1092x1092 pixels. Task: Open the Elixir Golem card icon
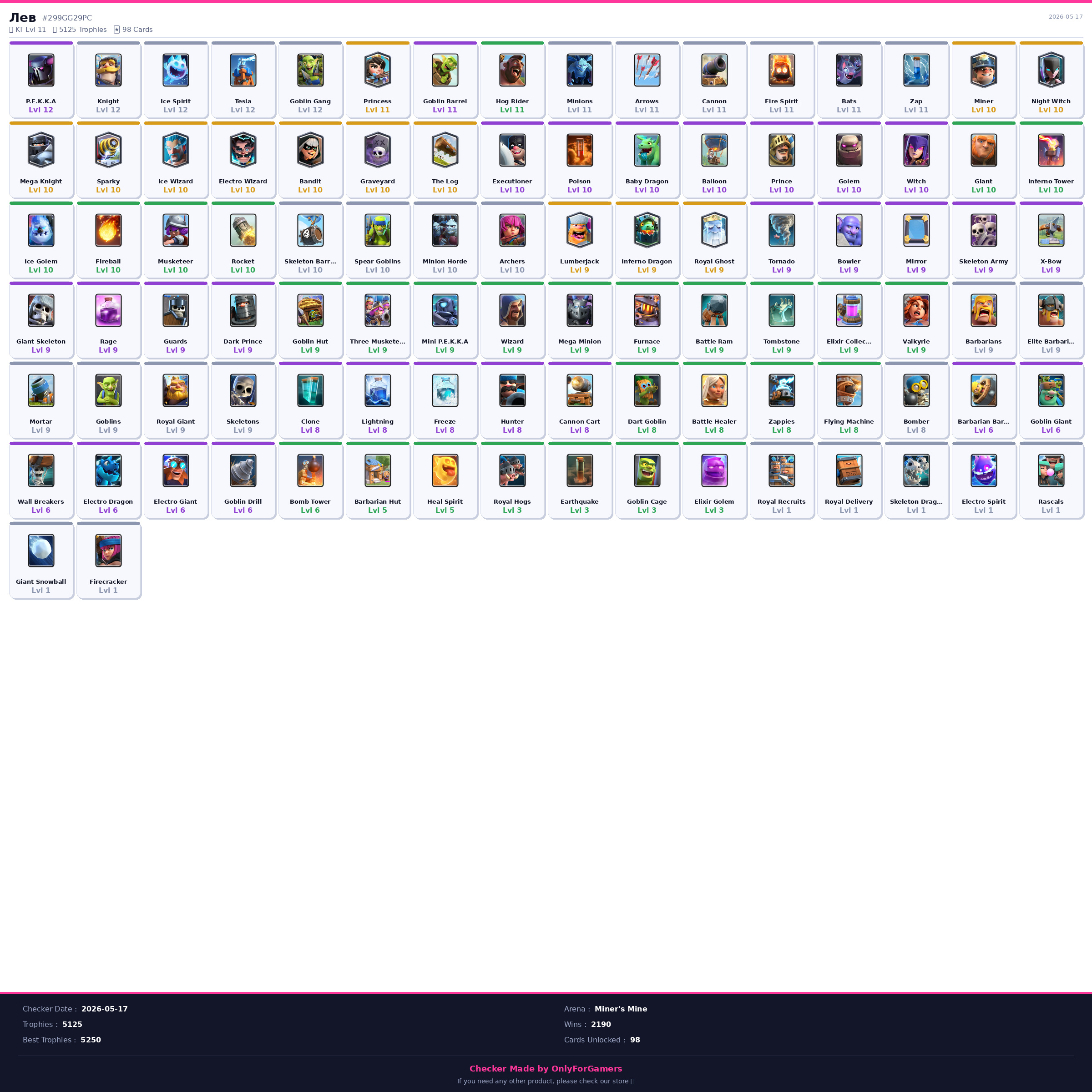coord(714,470)
